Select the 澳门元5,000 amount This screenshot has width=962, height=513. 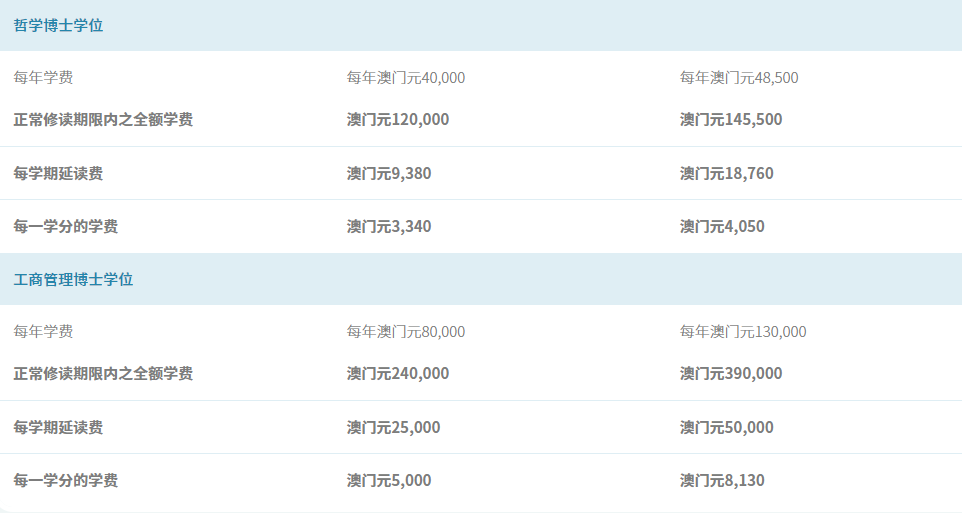pos(389,480)
